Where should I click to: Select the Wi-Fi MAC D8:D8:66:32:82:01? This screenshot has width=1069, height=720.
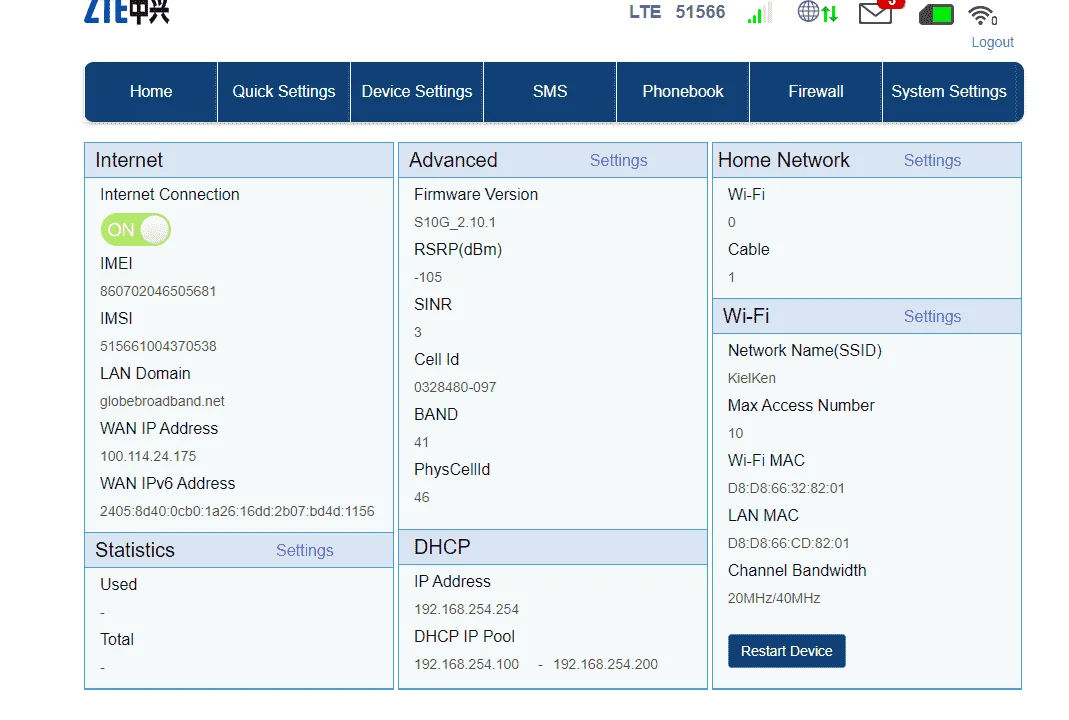click(x=786, y=488)
